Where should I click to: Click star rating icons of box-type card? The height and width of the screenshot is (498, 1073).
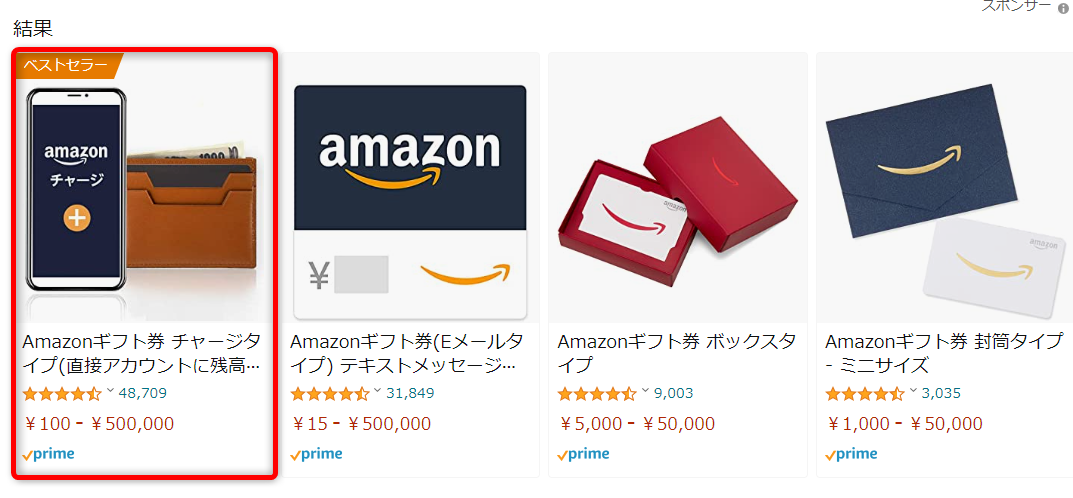pos(596,394)
